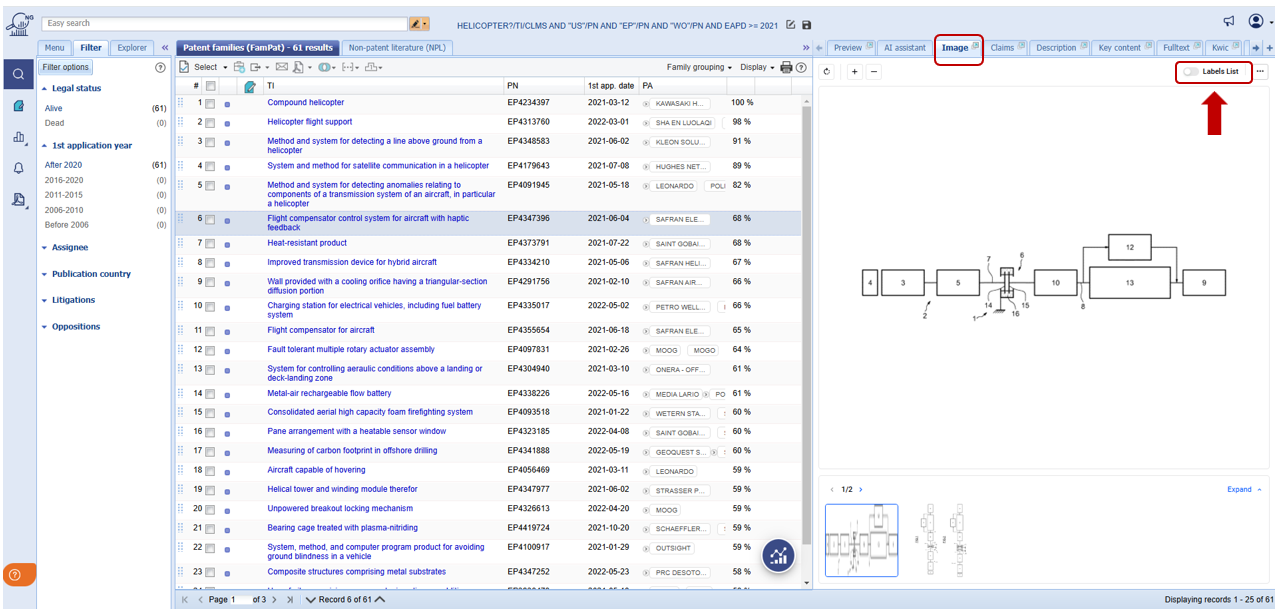Click the help icon next to print
The image size is (1280, 612).
pyautogui.click(x=801, y=67)
